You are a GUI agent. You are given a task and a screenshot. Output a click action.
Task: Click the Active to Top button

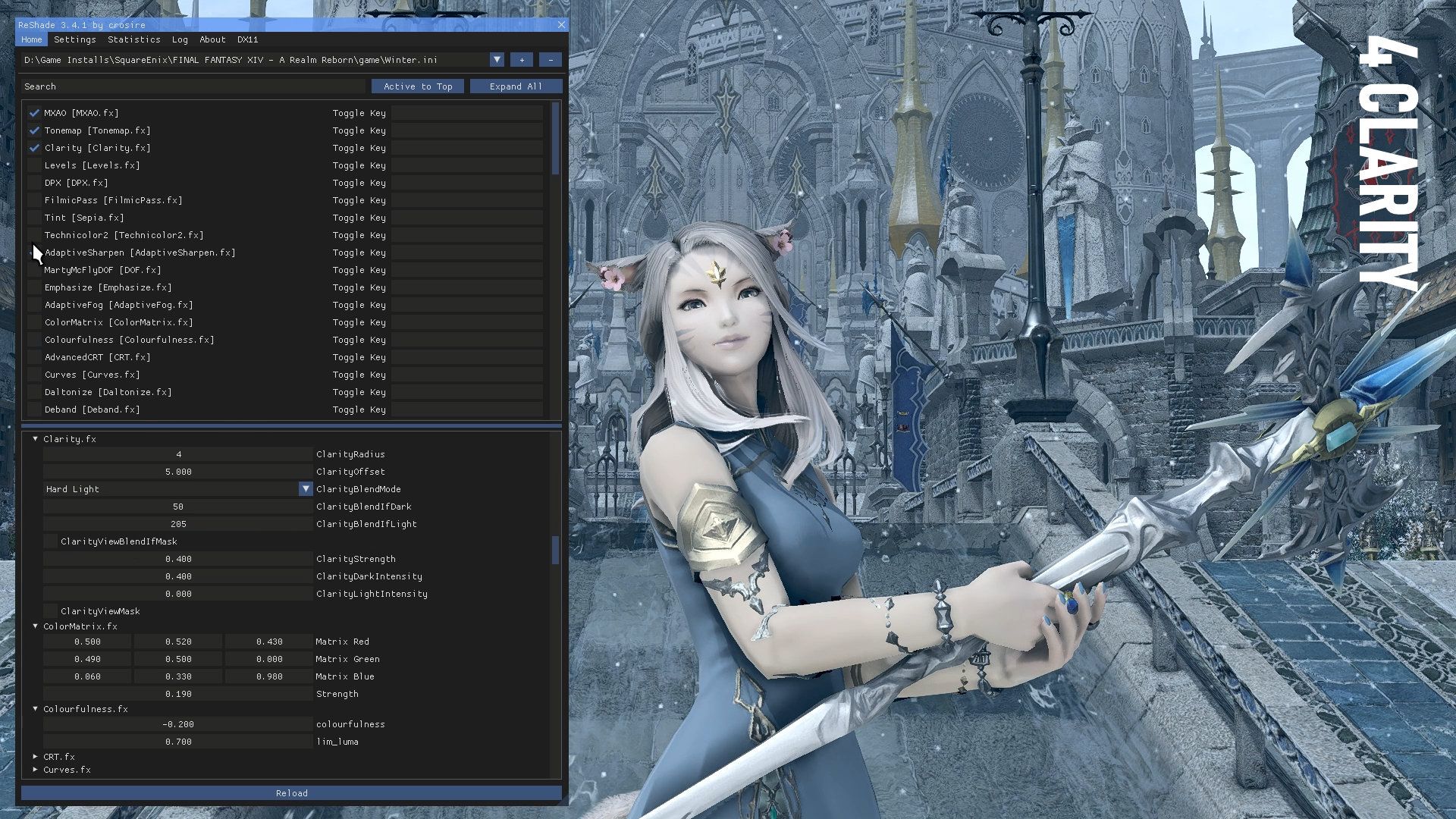click(418, 86)
